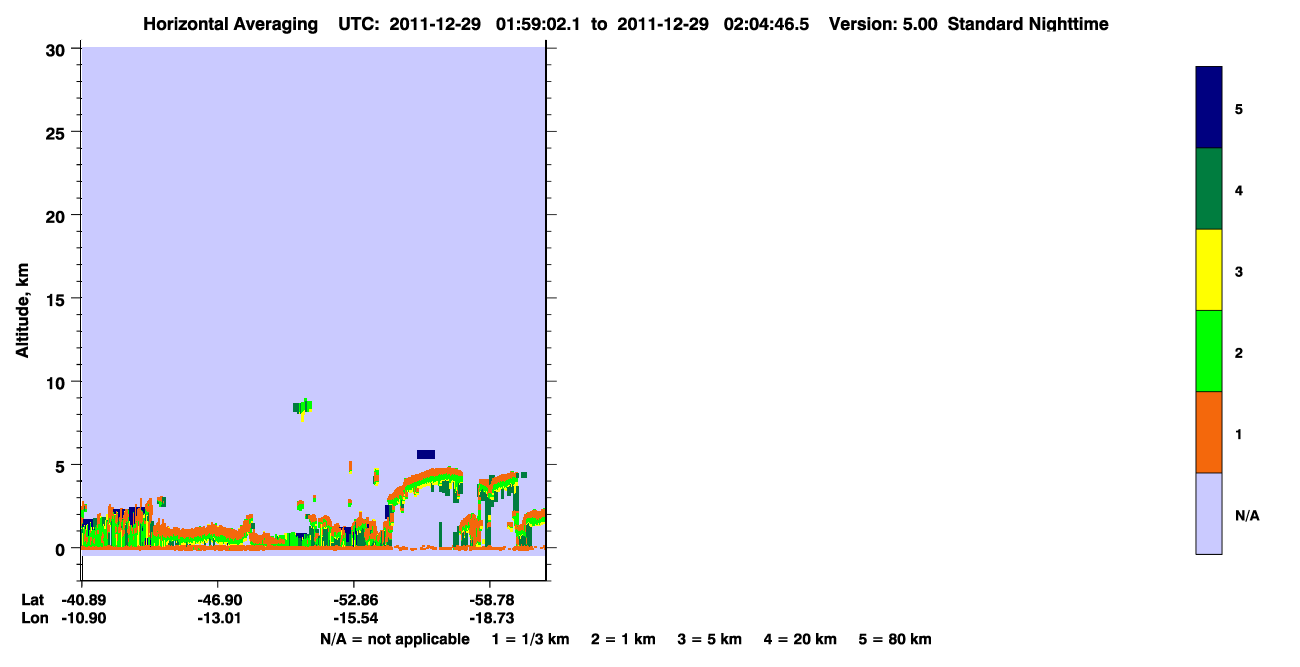Click the orange colorbar segment labeled 1
The width and height of the screenshot is (1300, 667).
[x=1209, y=432]
